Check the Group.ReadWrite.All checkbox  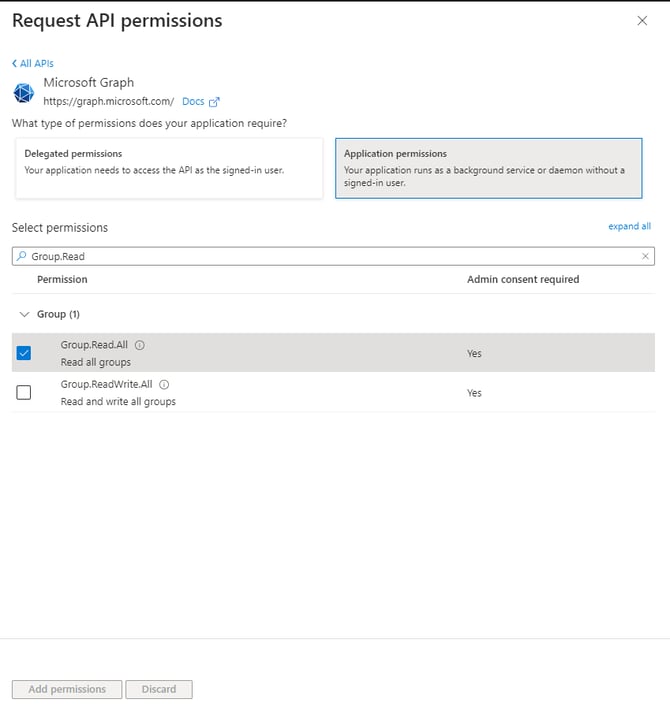pyautogui.click(x=24, y=393)
